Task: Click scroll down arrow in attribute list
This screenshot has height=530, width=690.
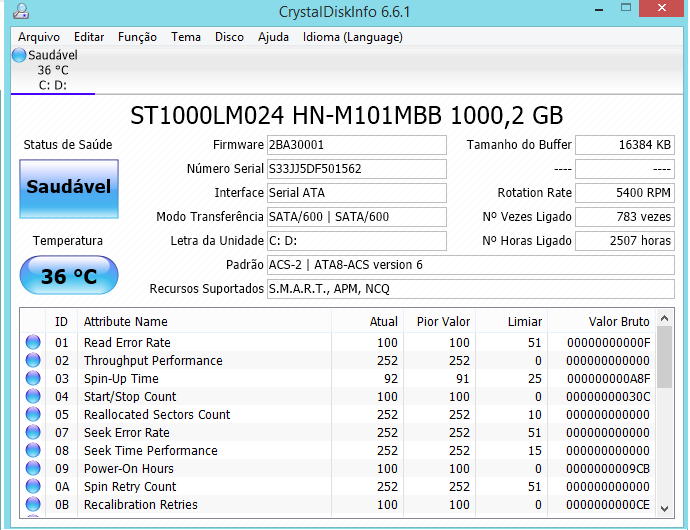Action: pyautogui.click(x=664, y=509)
